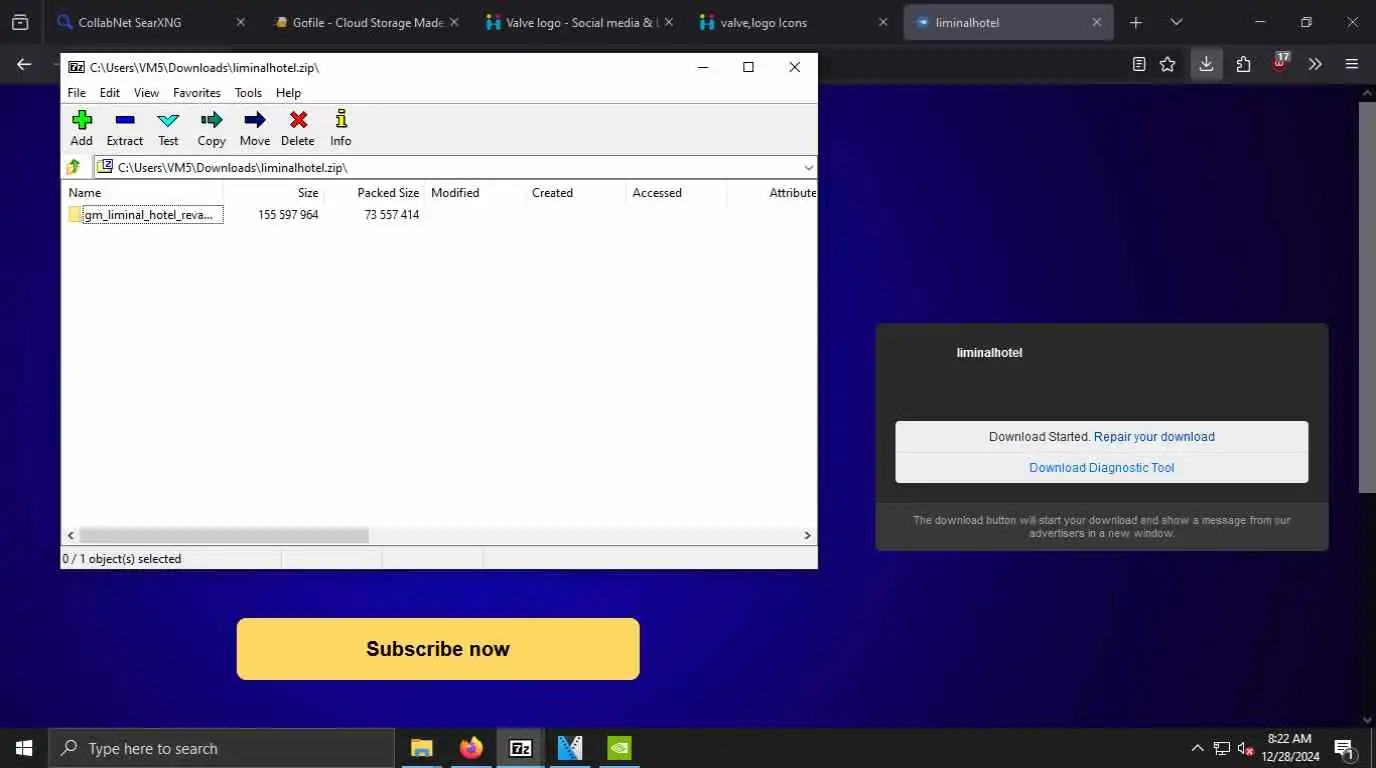Open the File menu in 7-Zip
The height and width of the screenshot is (768, 1376).
76,93
